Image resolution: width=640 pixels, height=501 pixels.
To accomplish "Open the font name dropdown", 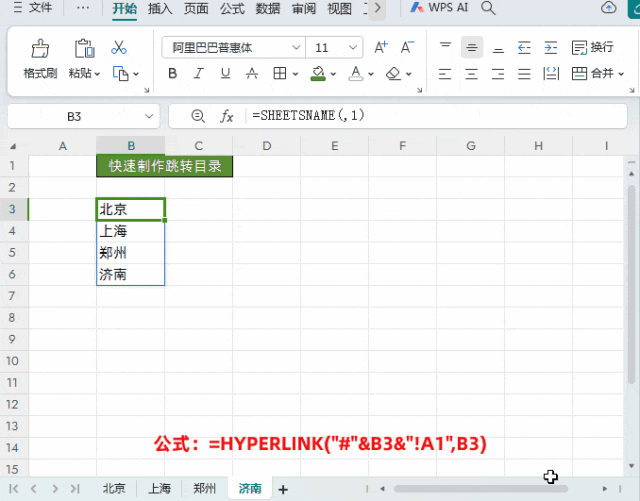I will point(296,48).
